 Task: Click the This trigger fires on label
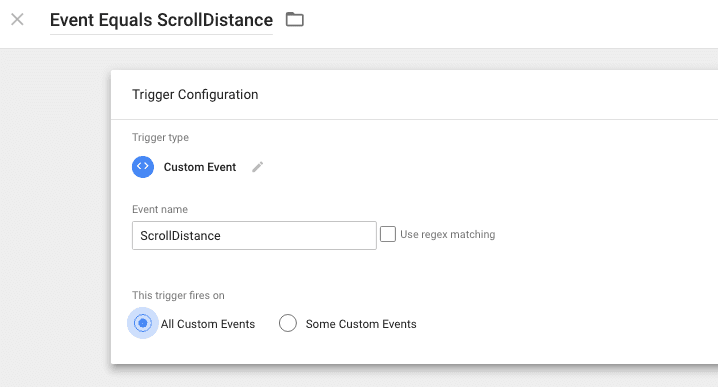coord(178,295)
